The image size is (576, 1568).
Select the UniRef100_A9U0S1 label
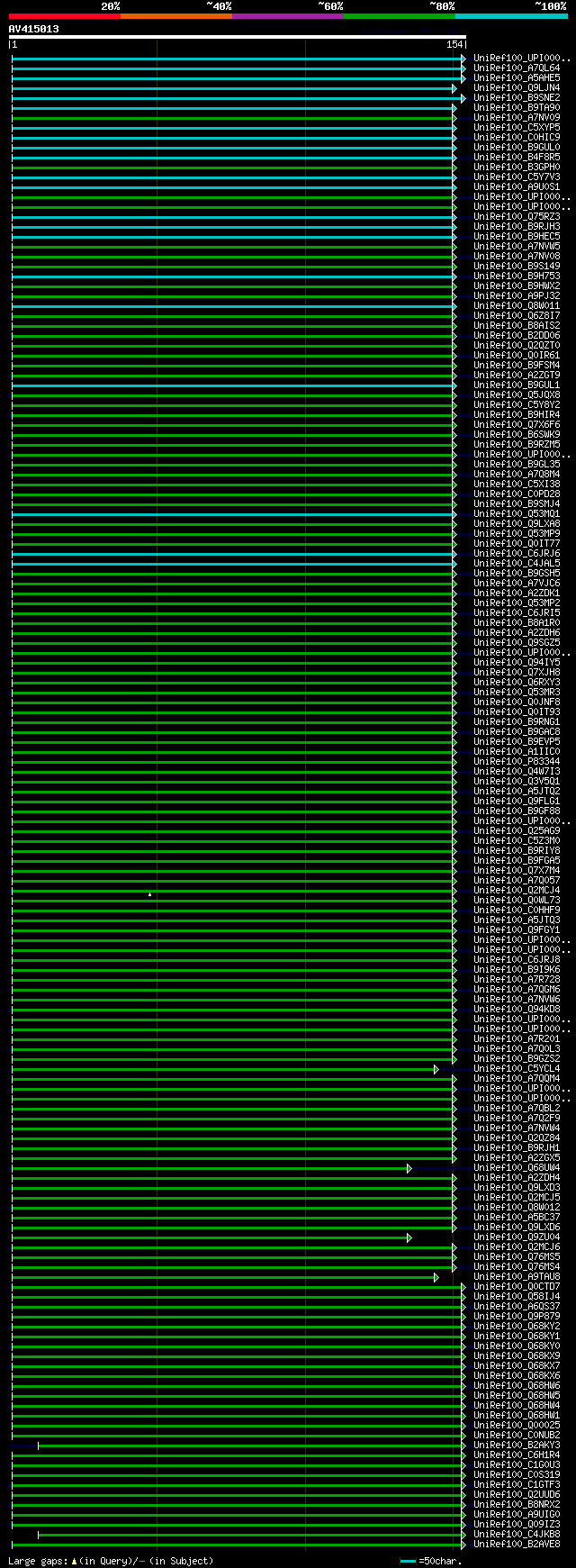click(517, 187)
